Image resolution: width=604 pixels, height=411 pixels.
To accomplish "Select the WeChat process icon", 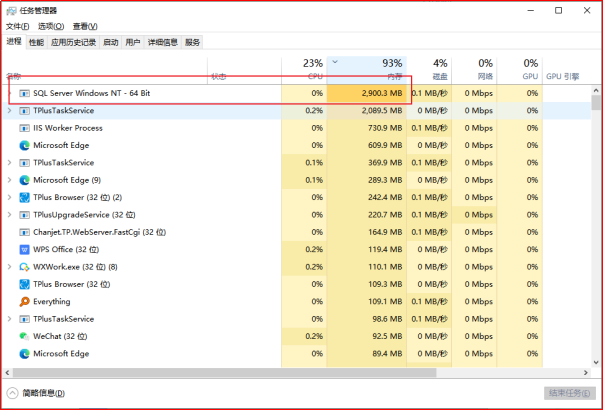I will 24,336.
